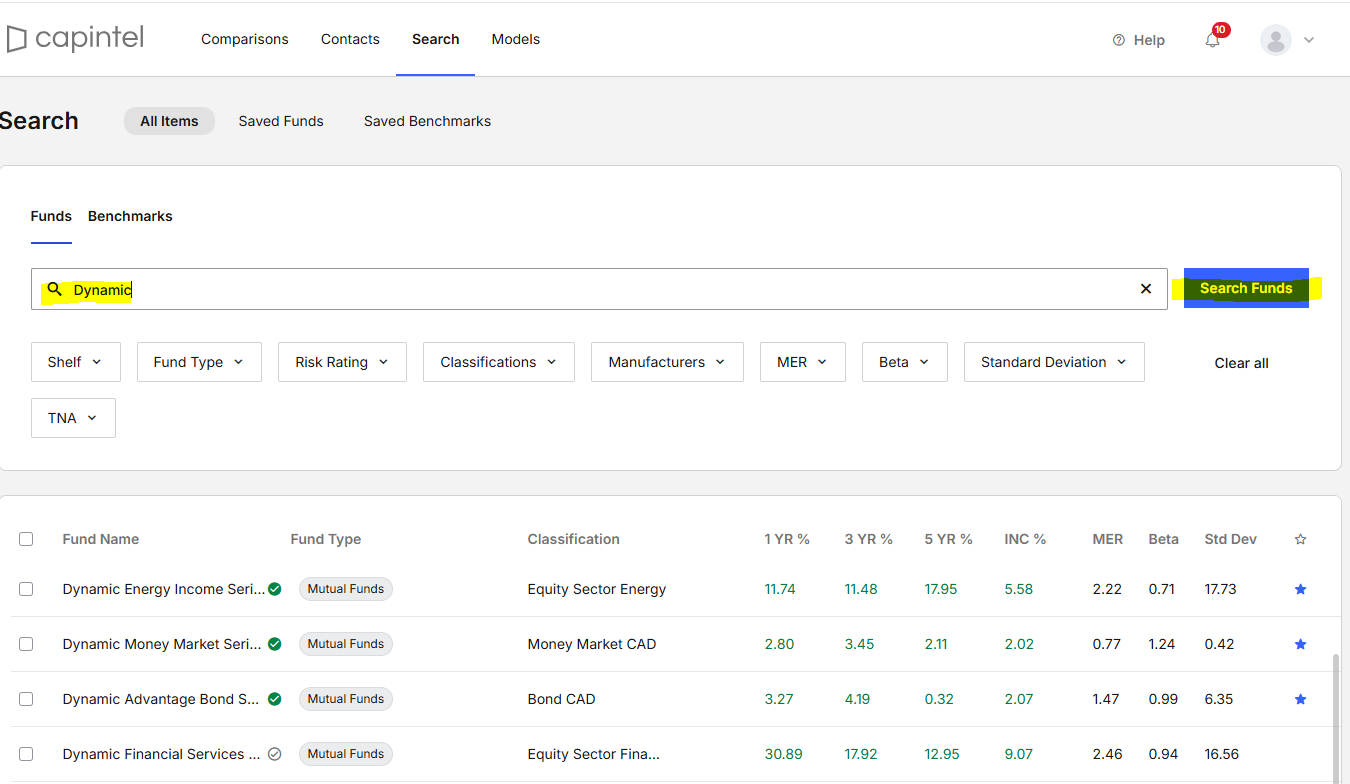Unstar Dynamic Energy Income fund
Viewport: 1350px width, 784px height.
1300,589
